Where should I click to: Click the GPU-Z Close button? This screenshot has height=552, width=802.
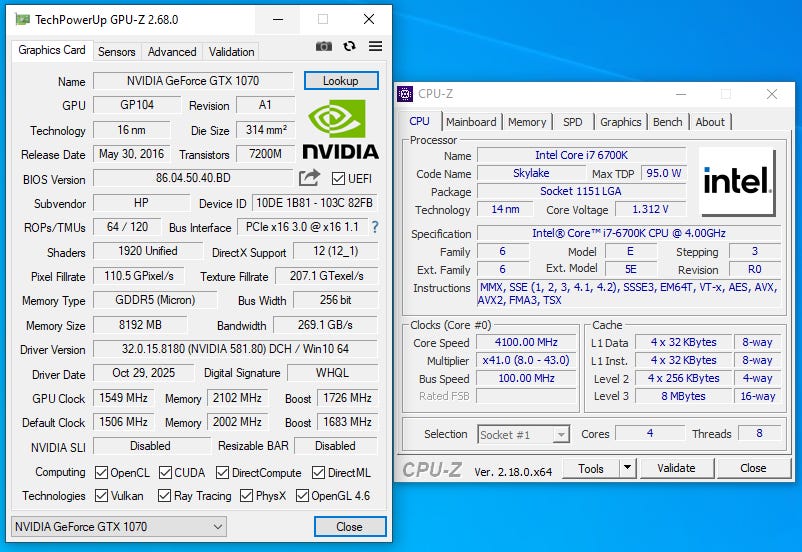349,526
